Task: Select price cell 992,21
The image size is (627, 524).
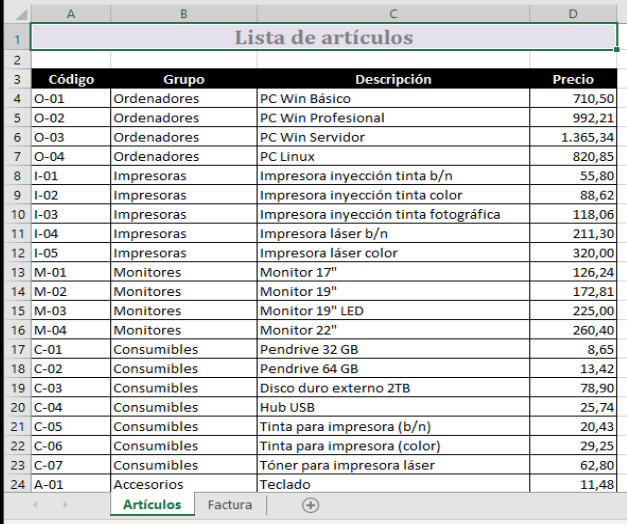Action: pyautogui.click(x=573, y=118)
